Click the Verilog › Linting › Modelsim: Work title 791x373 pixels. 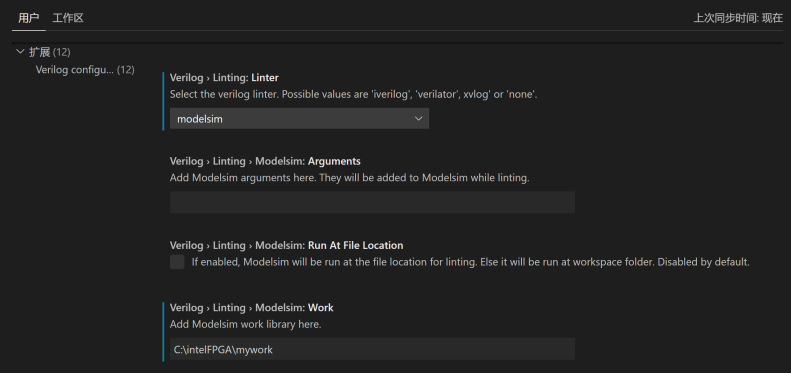[252, 307]
